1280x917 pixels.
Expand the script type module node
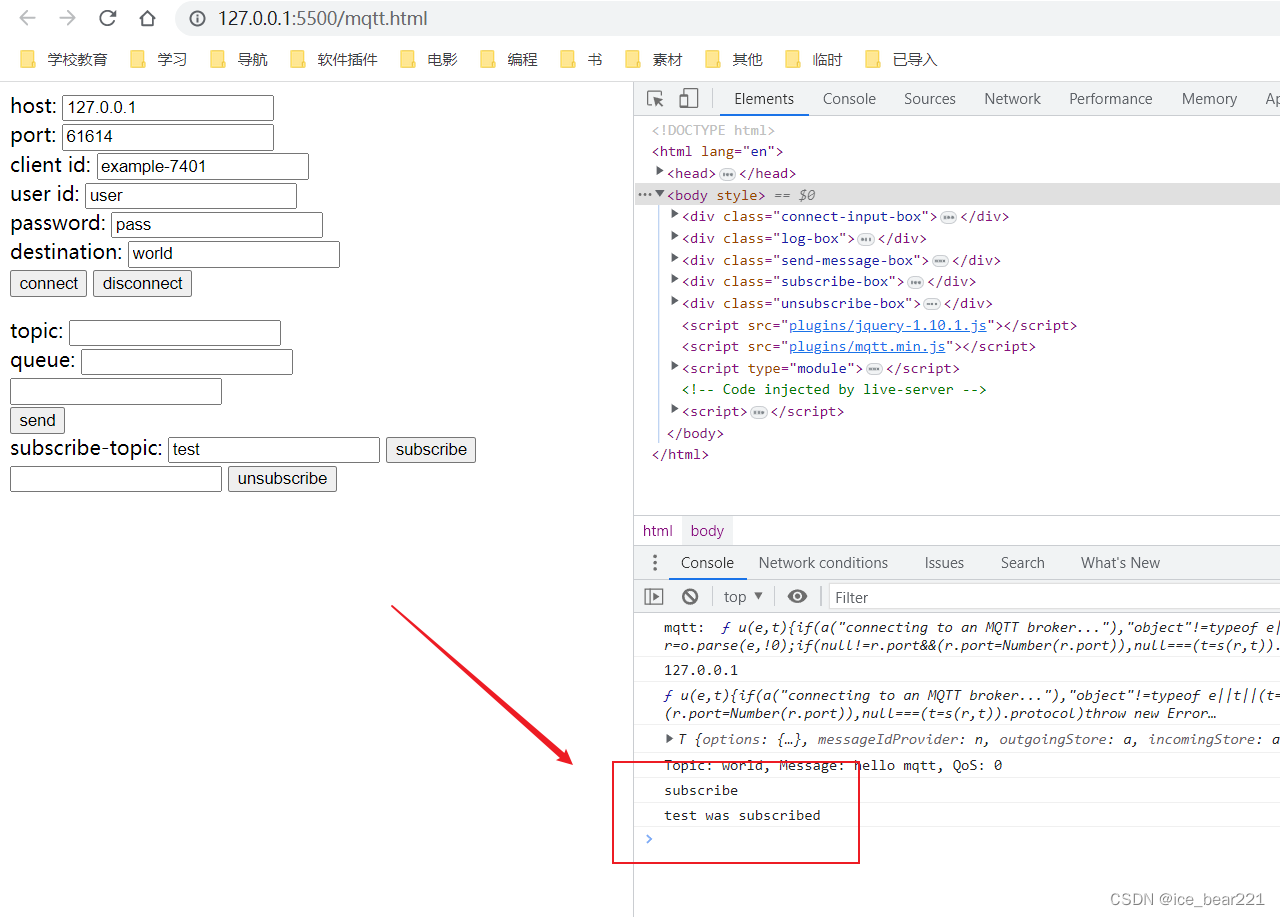[675, 367]
